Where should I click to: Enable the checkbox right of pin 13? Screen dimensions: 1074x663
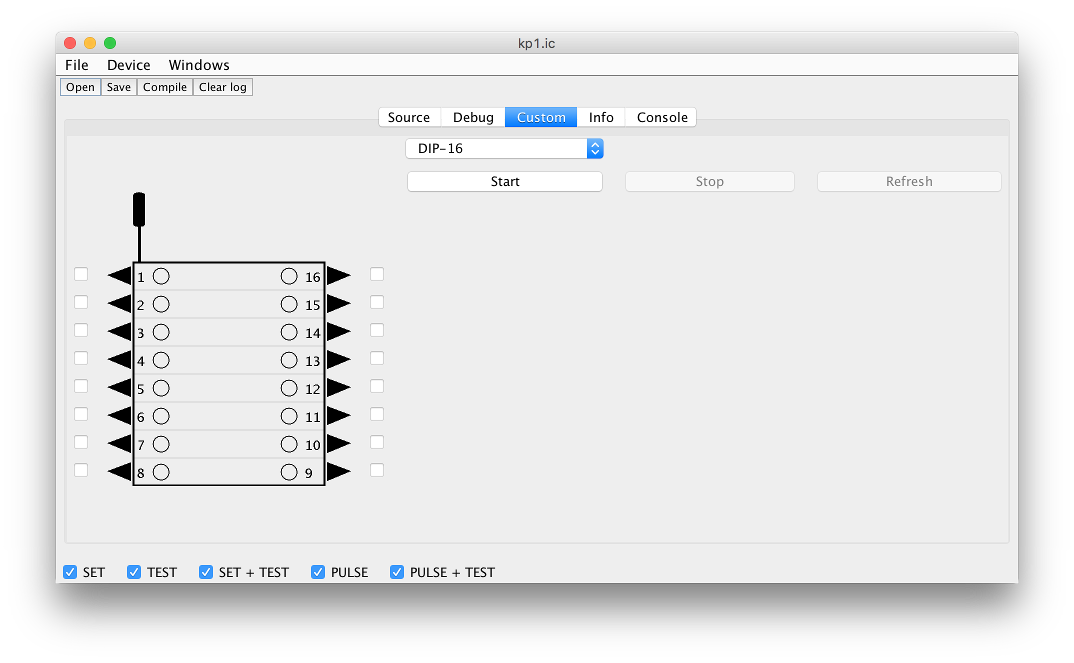pyautogui.click(x=377, y=358)
